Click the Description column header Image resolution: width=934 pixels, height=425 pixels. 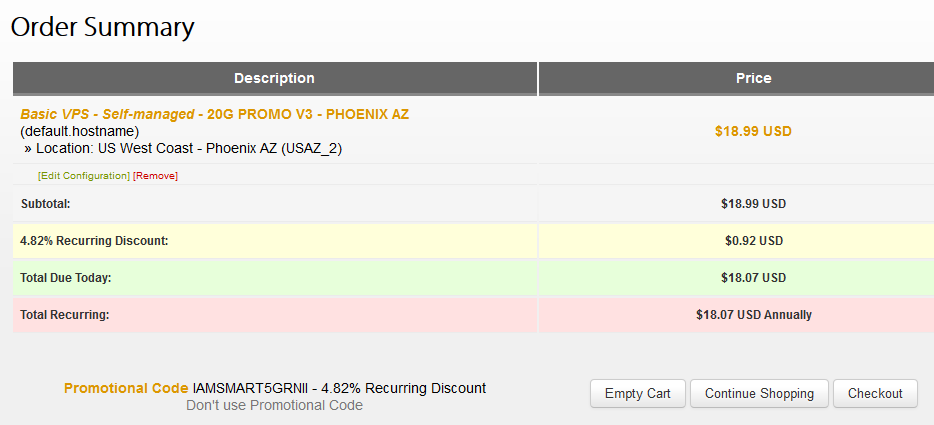tap(274, 78)
